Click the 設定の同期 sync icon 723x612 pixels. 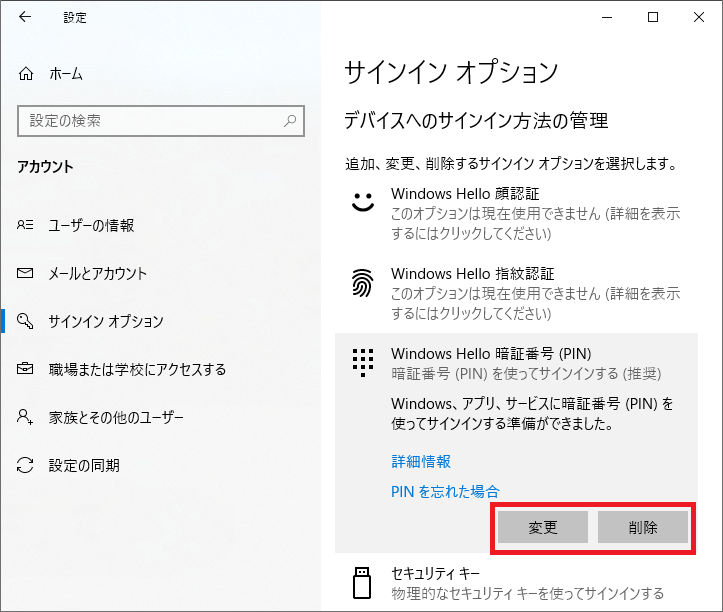point(25,465)
